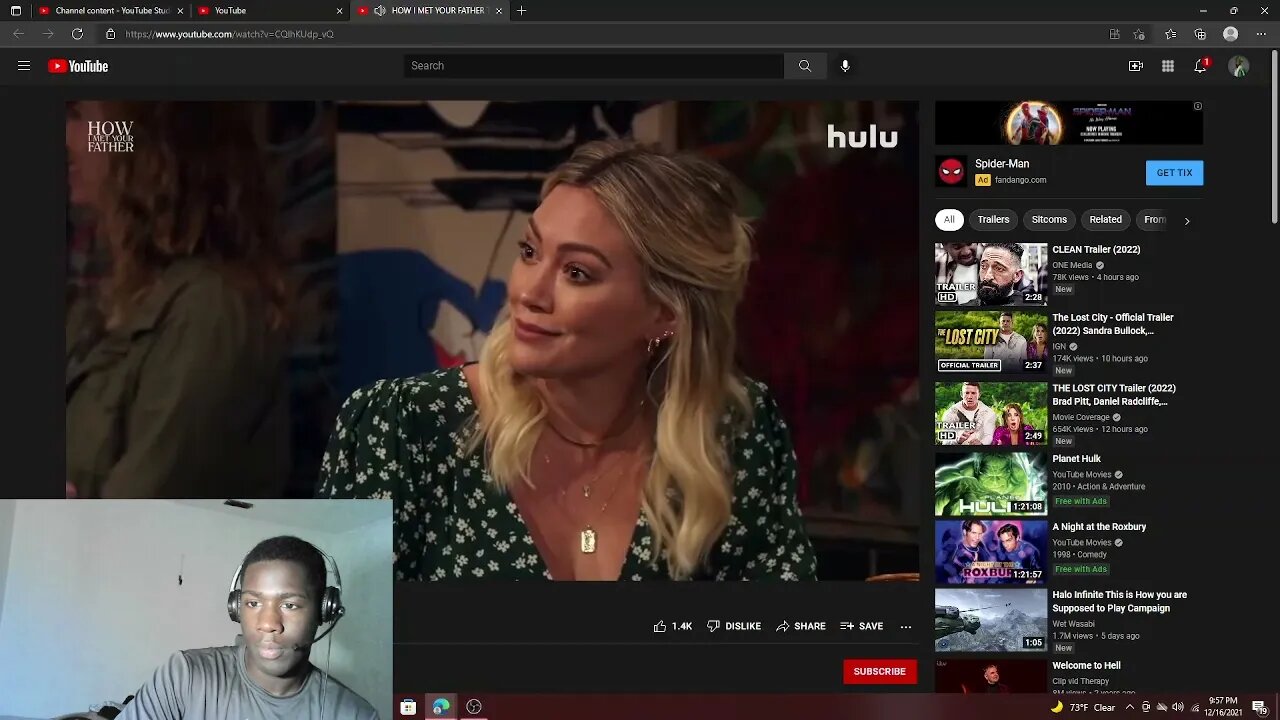Select the Related filter chip

coord(1106,220)
